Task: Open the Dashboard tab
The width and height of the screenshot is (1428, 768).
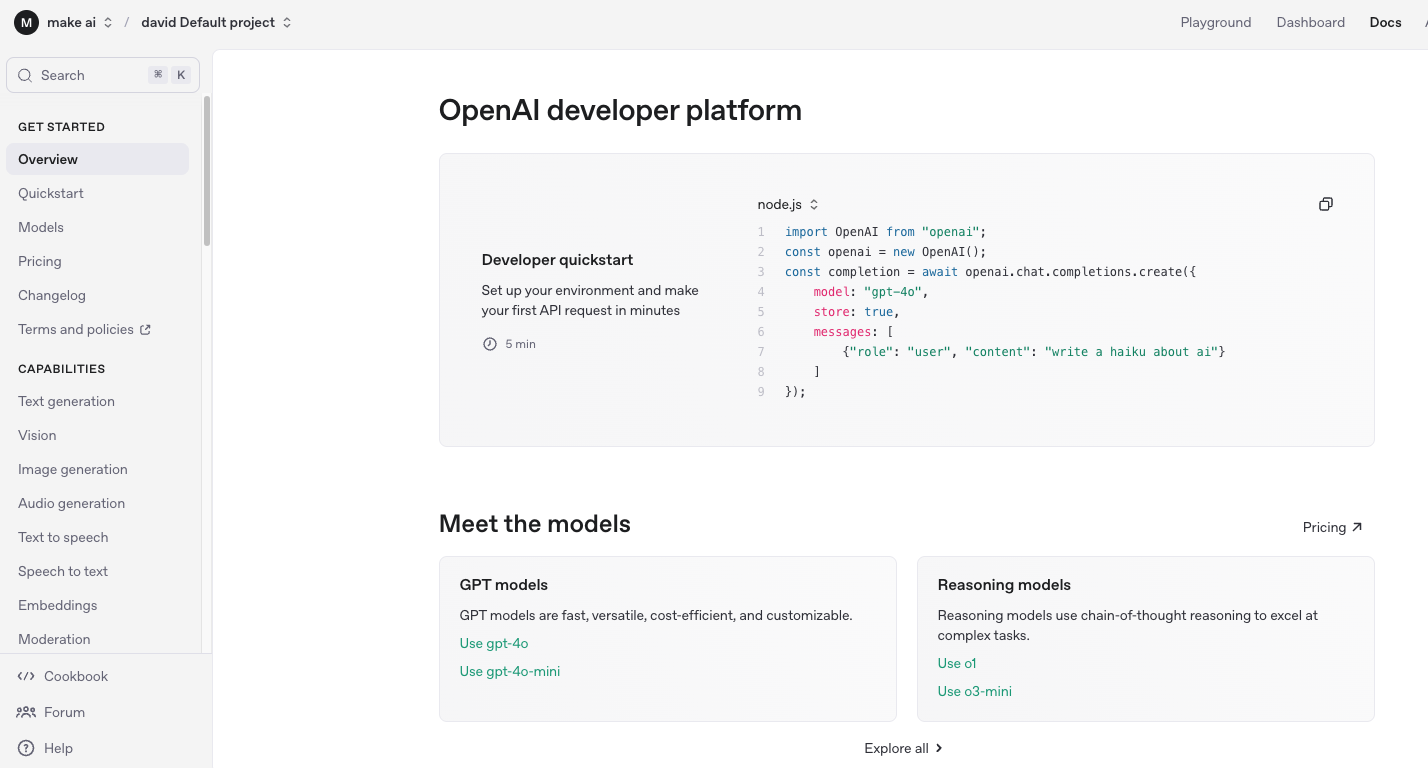Action: click(x=1311, y=22)
